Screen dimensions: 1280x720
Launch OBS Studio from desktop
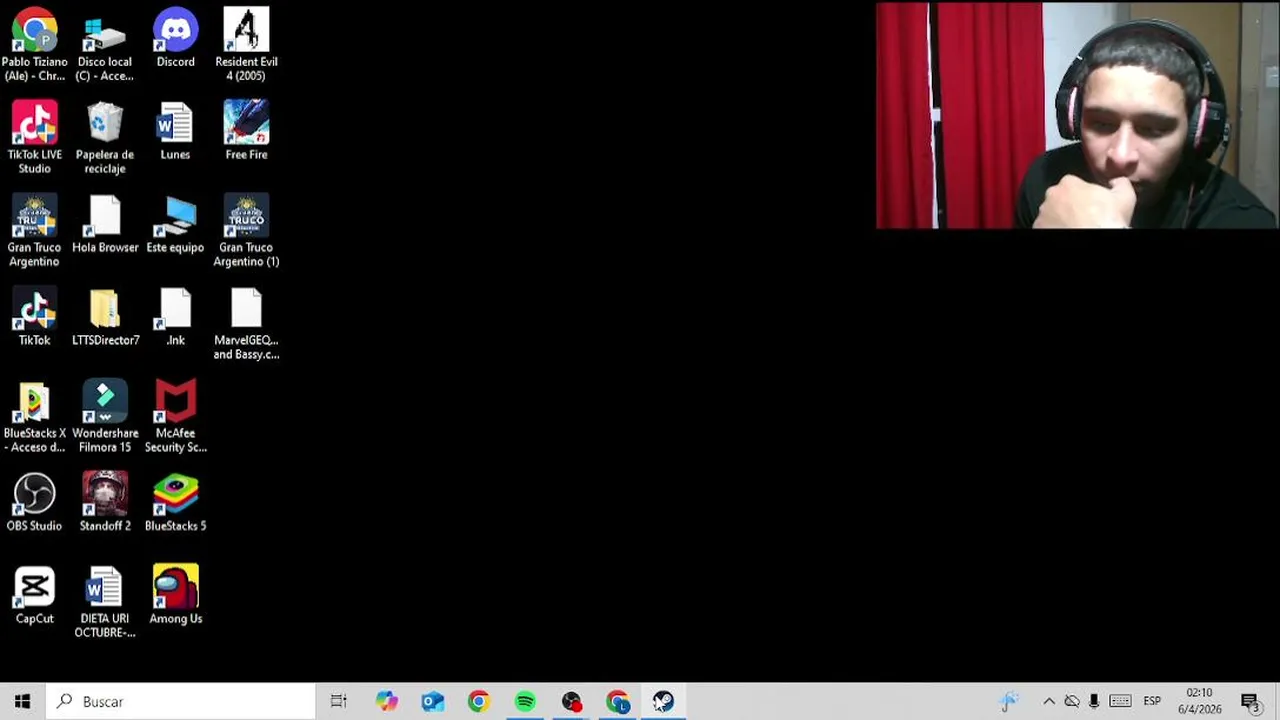point(34,503)
